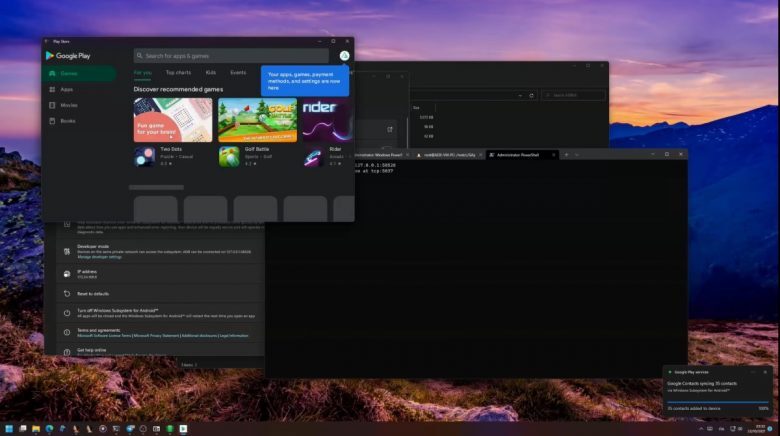Dismiss the blue account info tooltip

click(x=305, y=81)
